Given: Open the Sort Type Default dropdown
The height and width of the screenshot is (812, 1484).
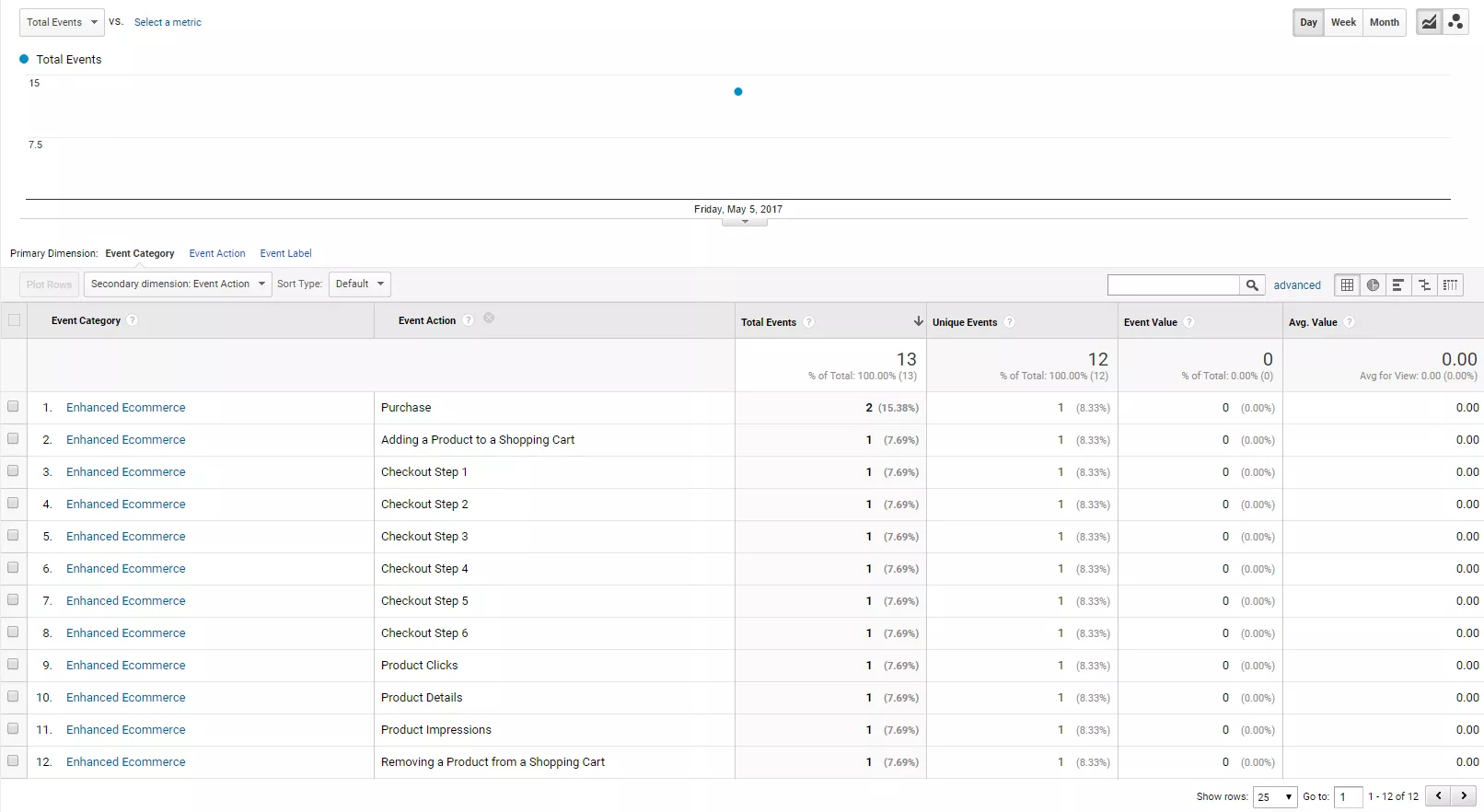Looking at the screenshot, I should pos(360,284).
